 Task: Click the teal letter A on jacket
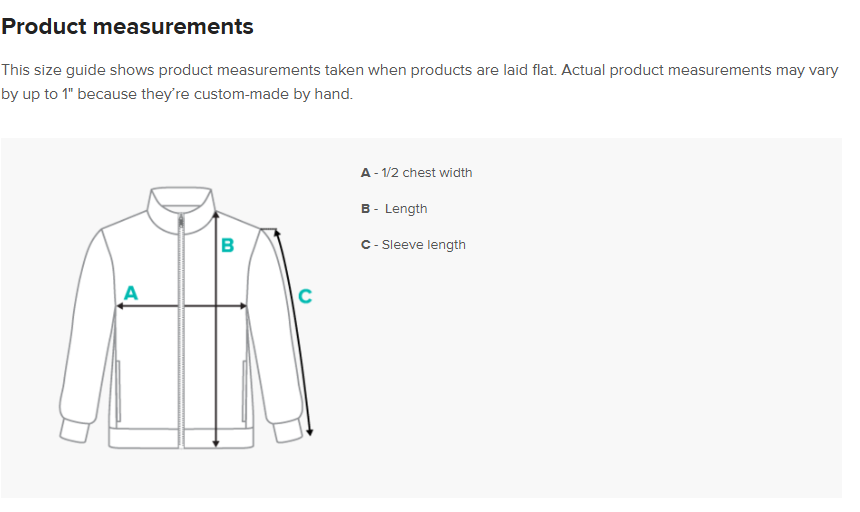(x=130, y=293)
